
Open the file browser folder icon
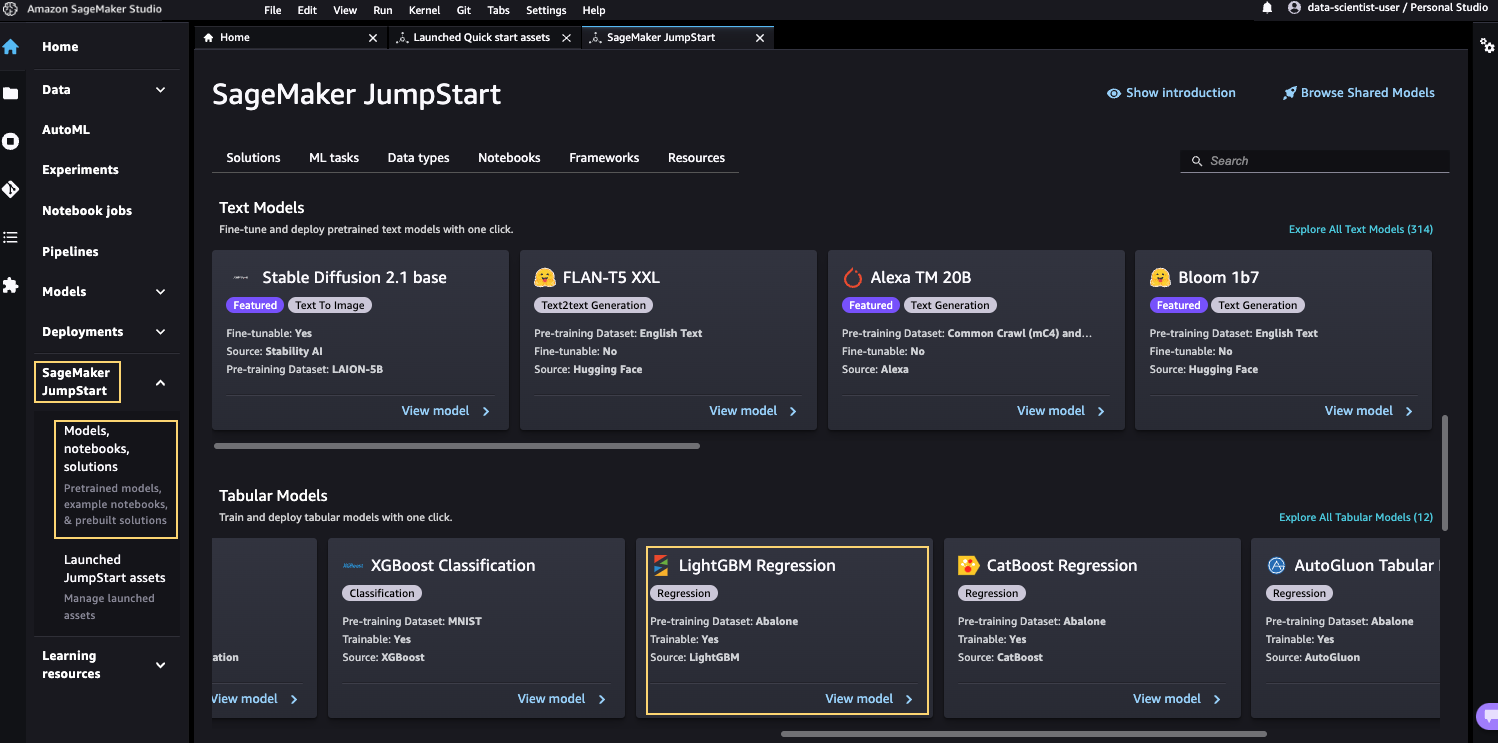11,93
